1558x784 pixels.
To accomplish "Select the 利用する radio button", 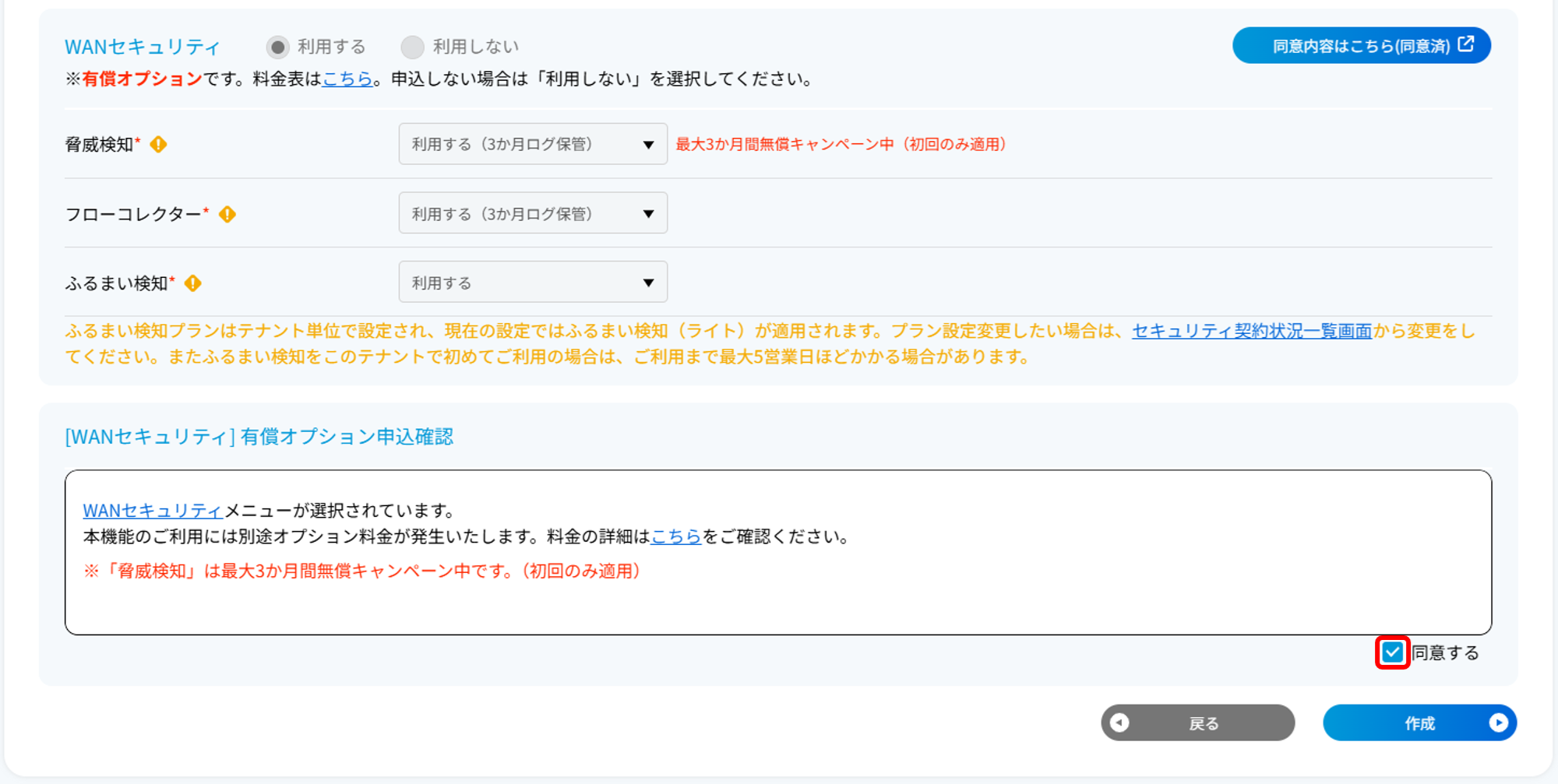I will pos(277,47).
